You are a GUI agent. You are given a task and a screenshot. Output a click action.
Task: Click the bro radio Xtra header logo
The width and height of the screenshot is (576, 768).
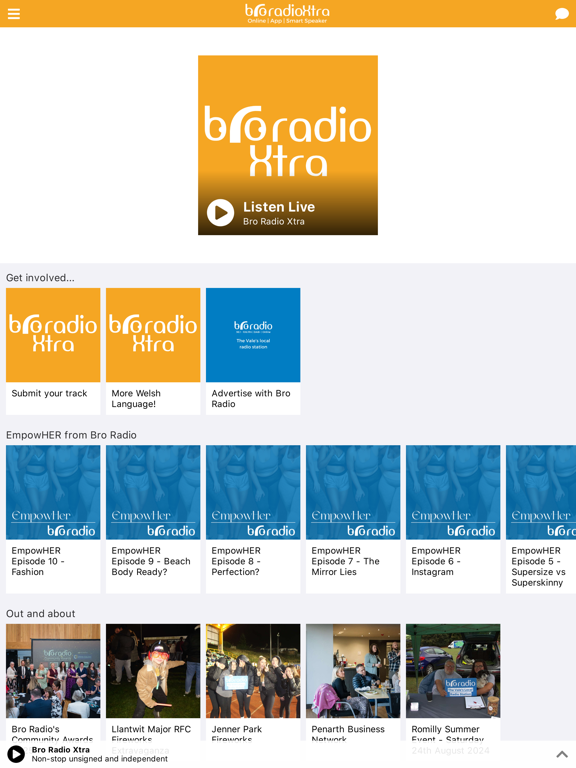point(288,14)
